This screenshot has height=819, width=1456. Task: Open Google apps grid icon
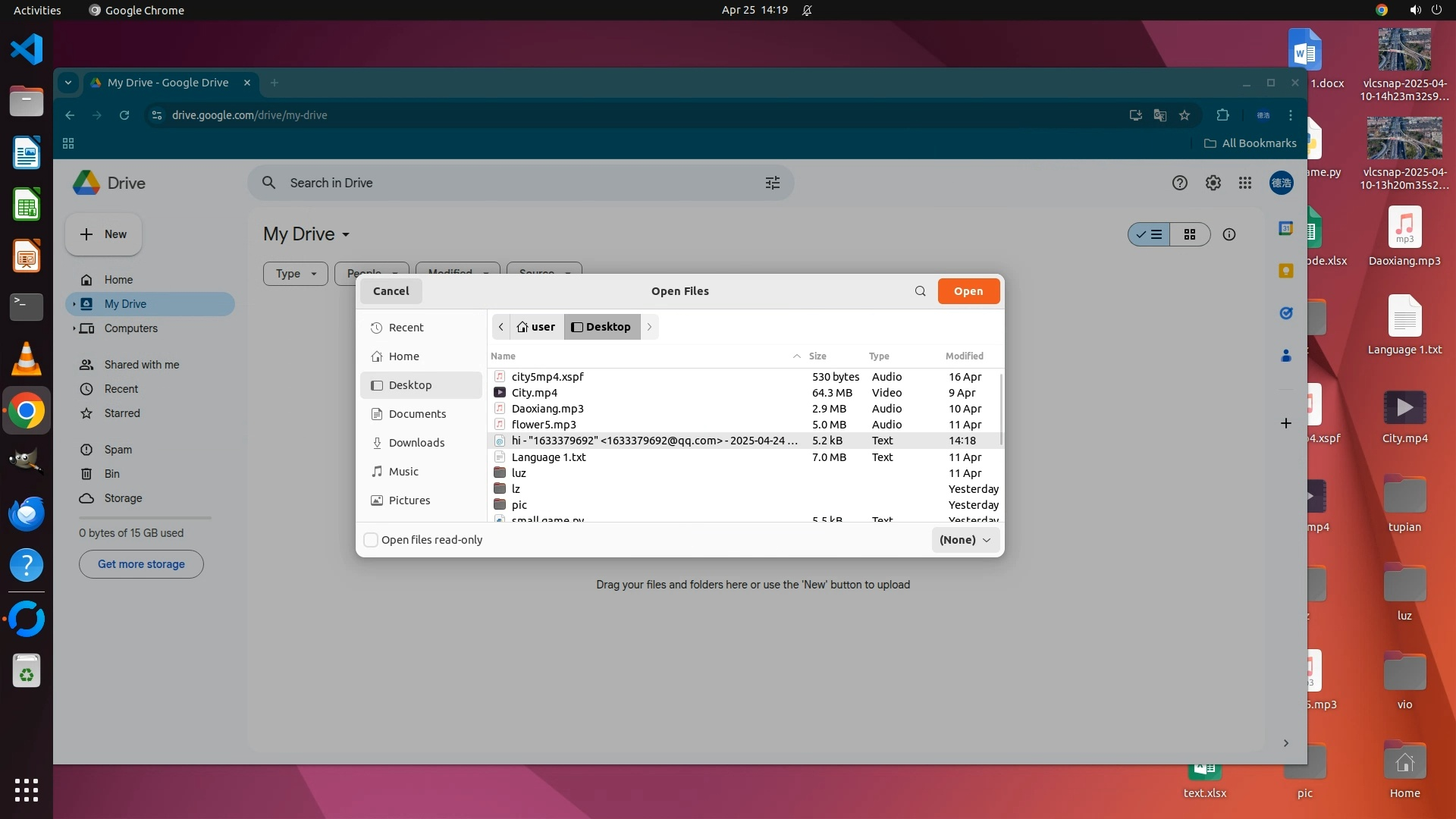pos(1244,183)
